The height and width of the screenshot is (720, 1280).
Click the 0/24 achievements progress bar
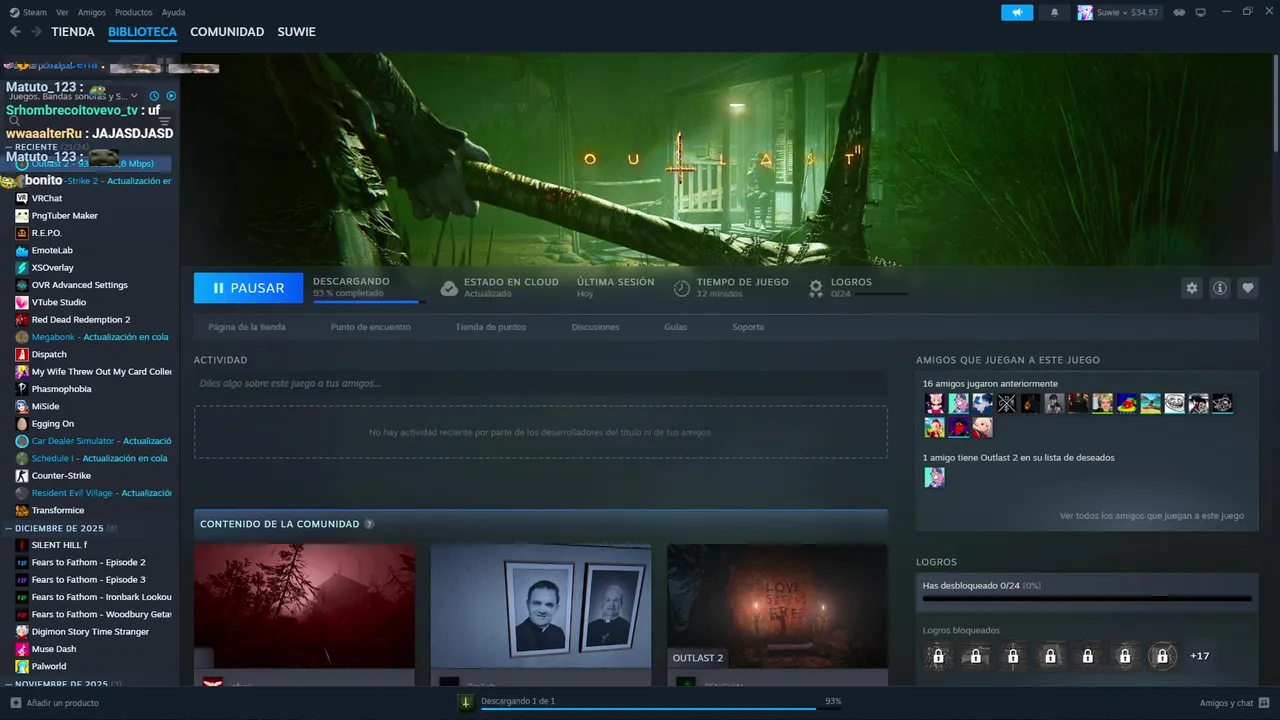point(1087,598)
